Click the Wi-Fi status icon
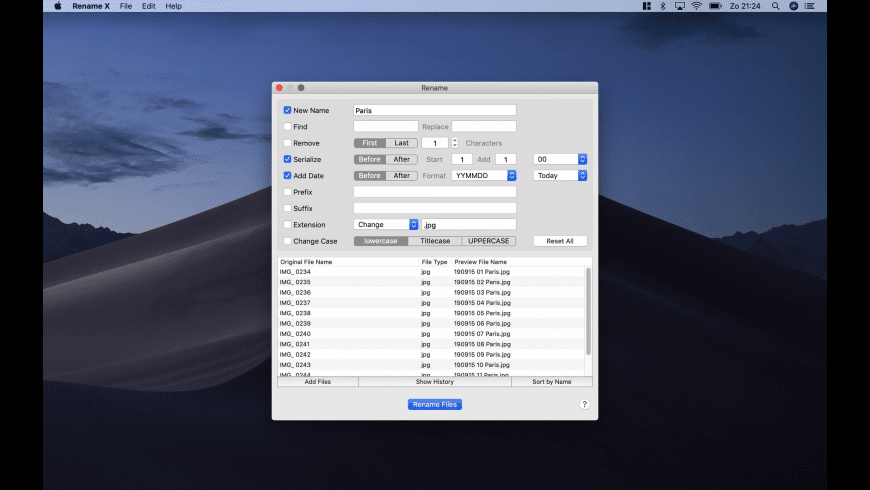Image resolution: width=870 pixels, height=490 pixels. pyautogui.click(x=696, y=6)
